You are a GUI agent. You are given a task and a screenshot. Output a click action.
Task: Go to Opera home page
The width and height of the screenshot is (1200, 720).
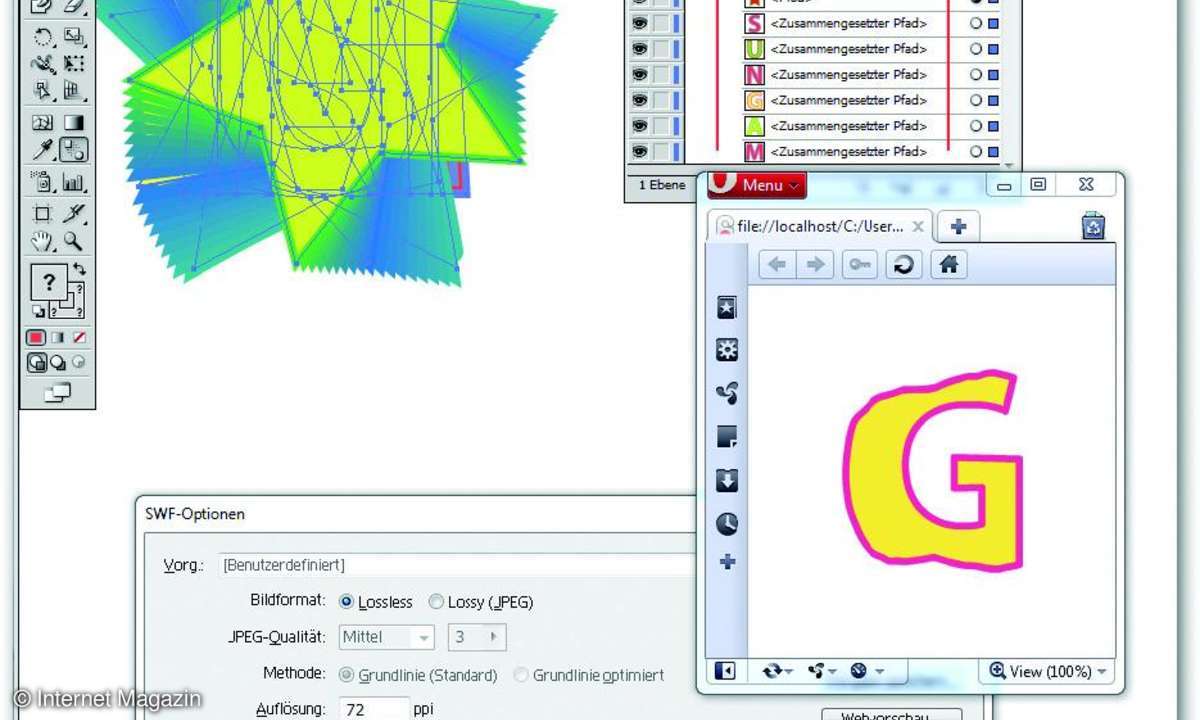coord(949,265)
